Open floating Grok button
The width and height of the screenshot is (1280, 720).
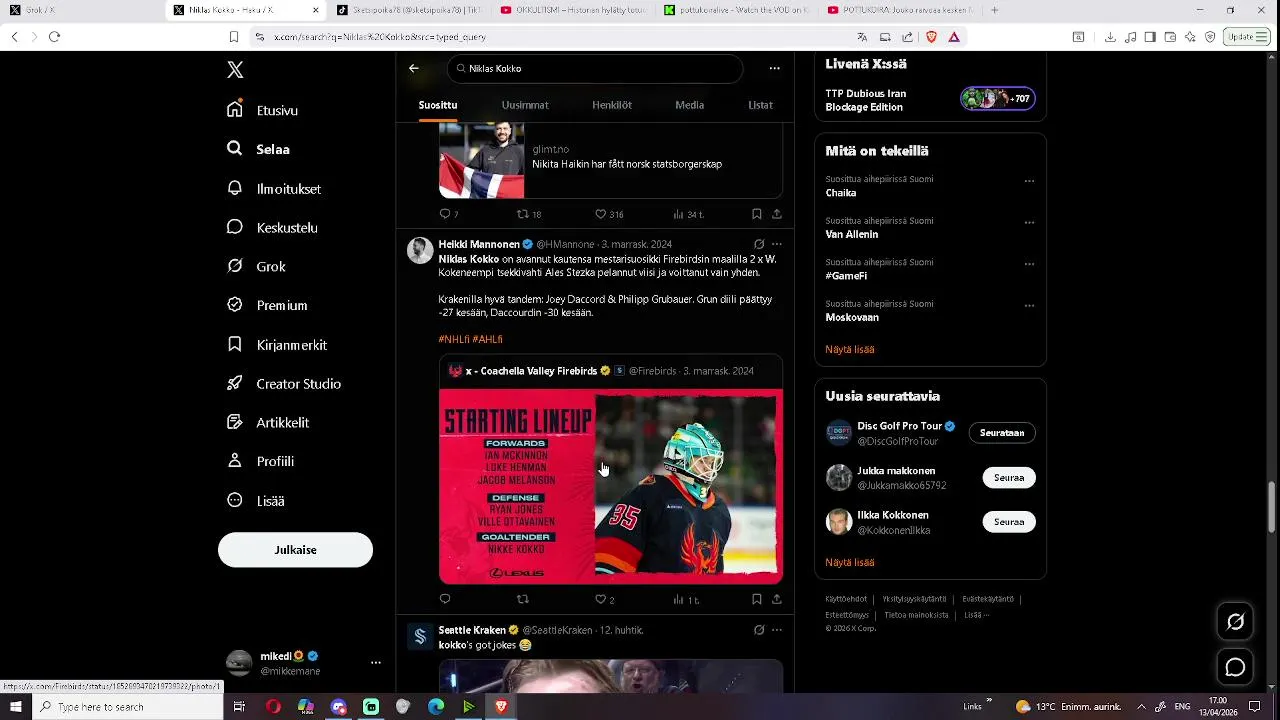click(1235, 622)
